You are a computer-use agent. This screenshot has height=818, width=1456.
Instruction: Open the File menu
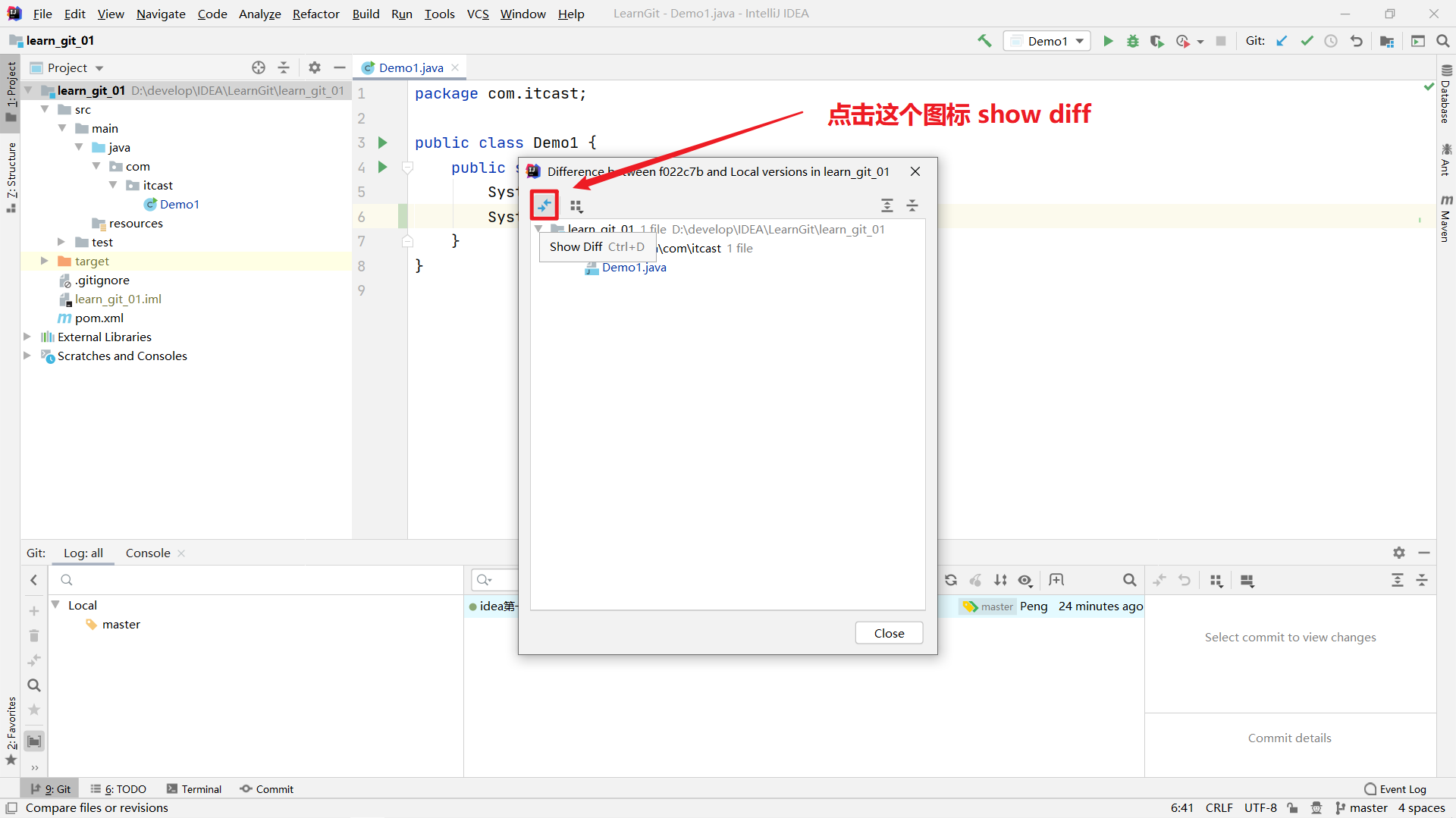coord(42,14)
